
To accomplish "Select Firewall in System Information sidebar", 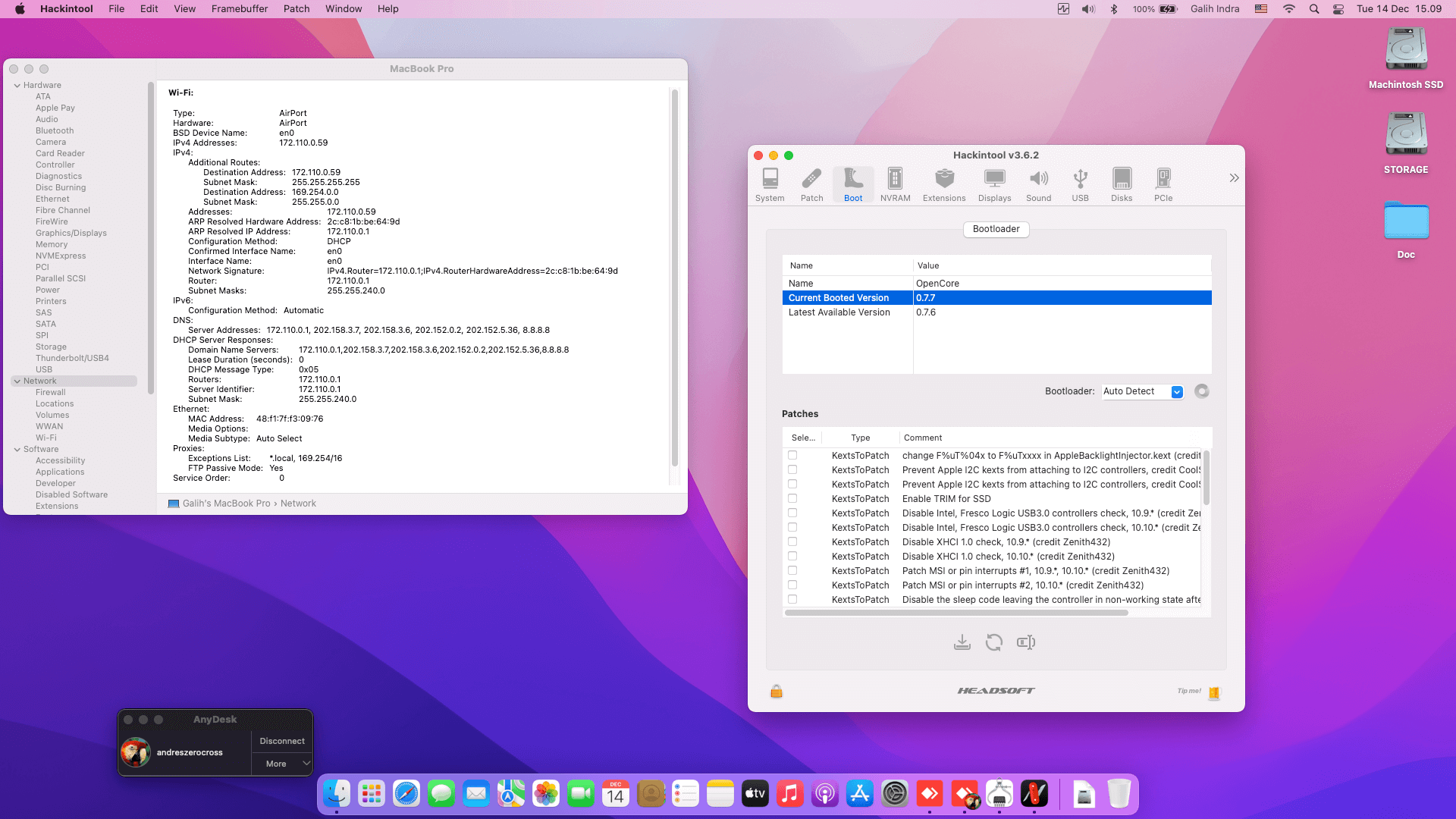I will click(50, 393).
